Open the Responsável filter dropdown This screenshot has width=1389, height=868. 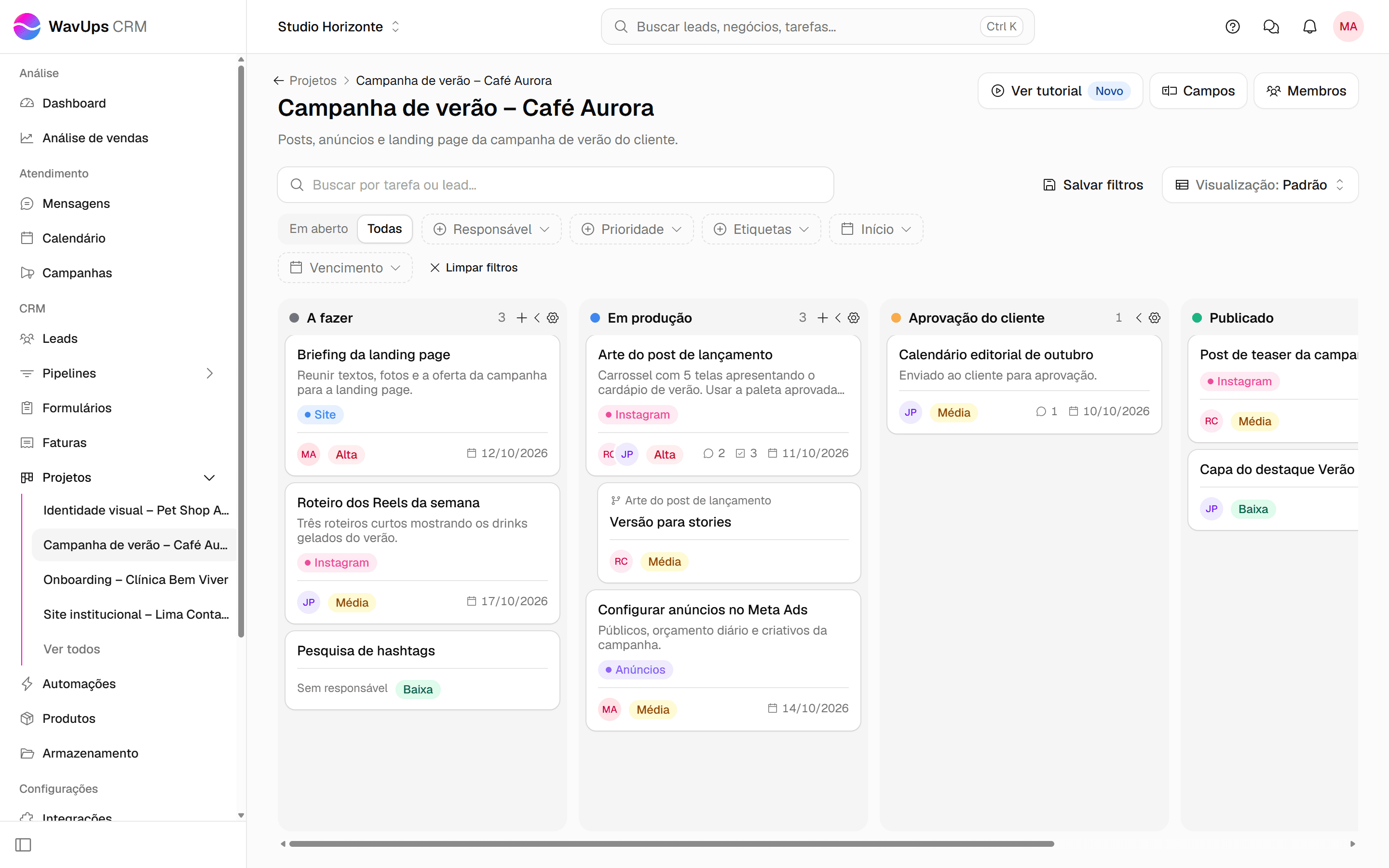tap(491, 229)
